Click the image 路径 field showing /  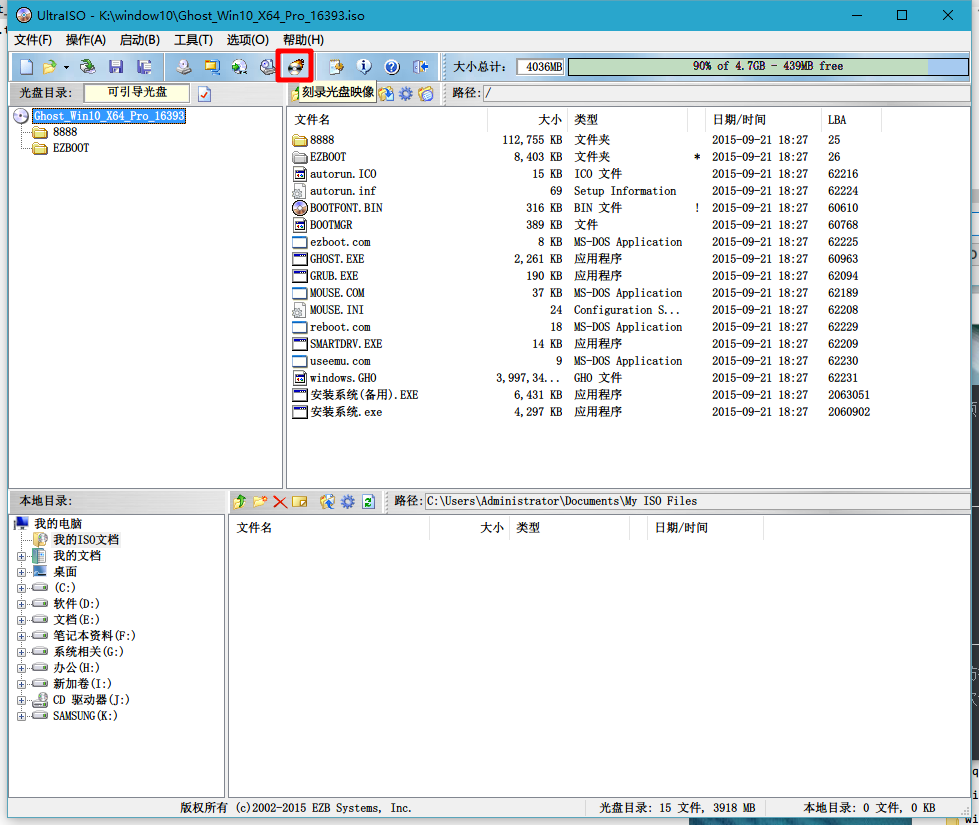point(727,93)
